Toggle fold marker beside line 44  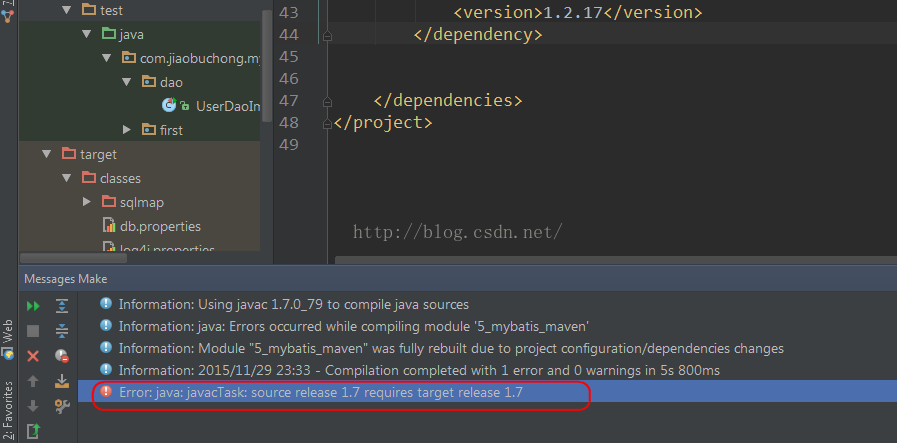pyautogui.click(x=327, y=35)
